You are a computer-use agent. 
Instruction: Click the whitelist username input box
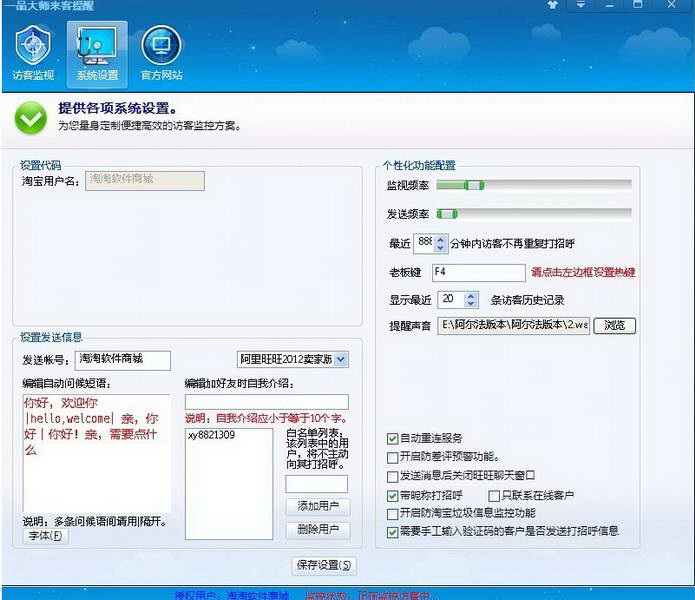316,484
